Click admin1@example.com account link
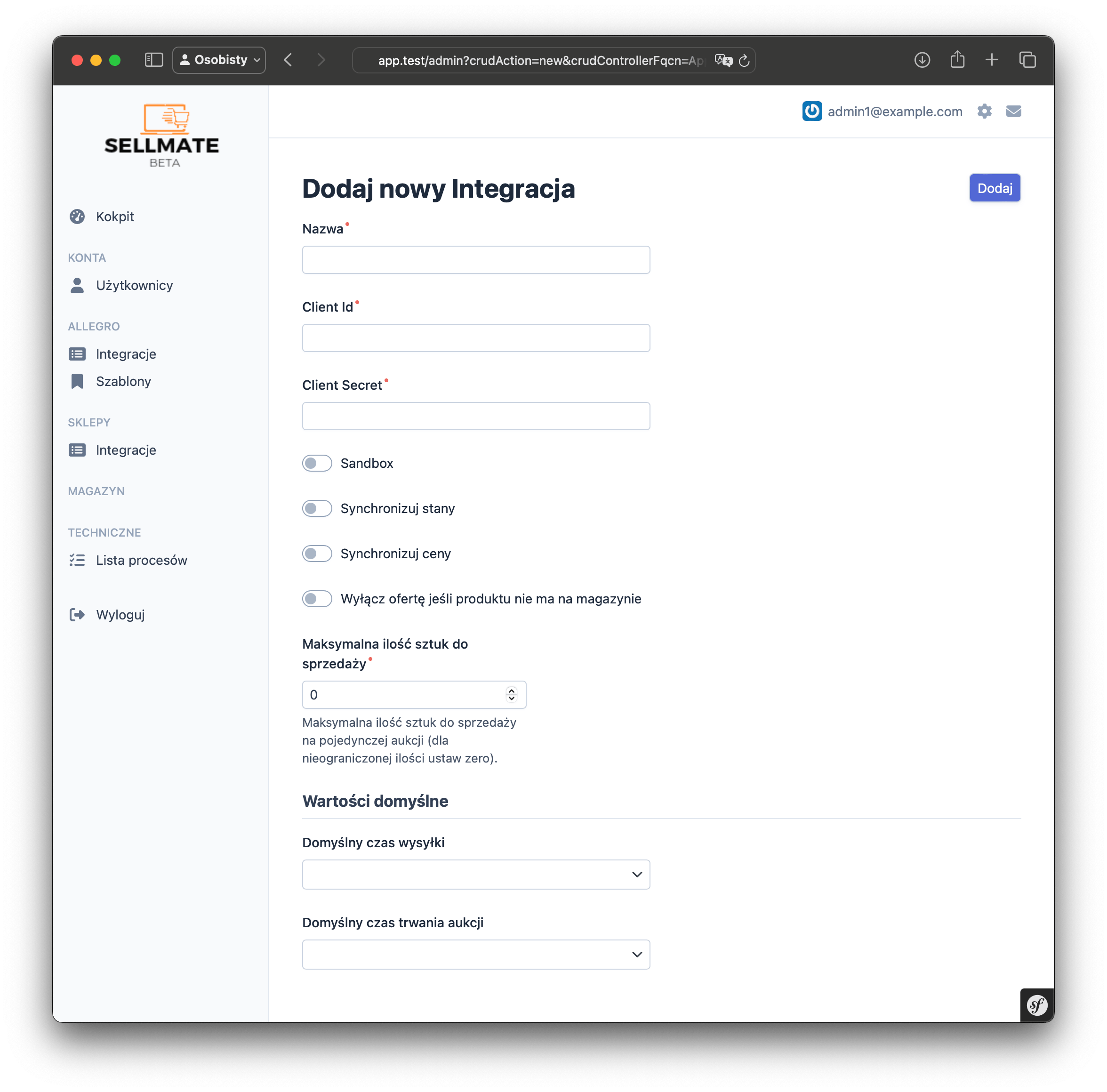The image size is (1107, 1092). coord(894,111)
